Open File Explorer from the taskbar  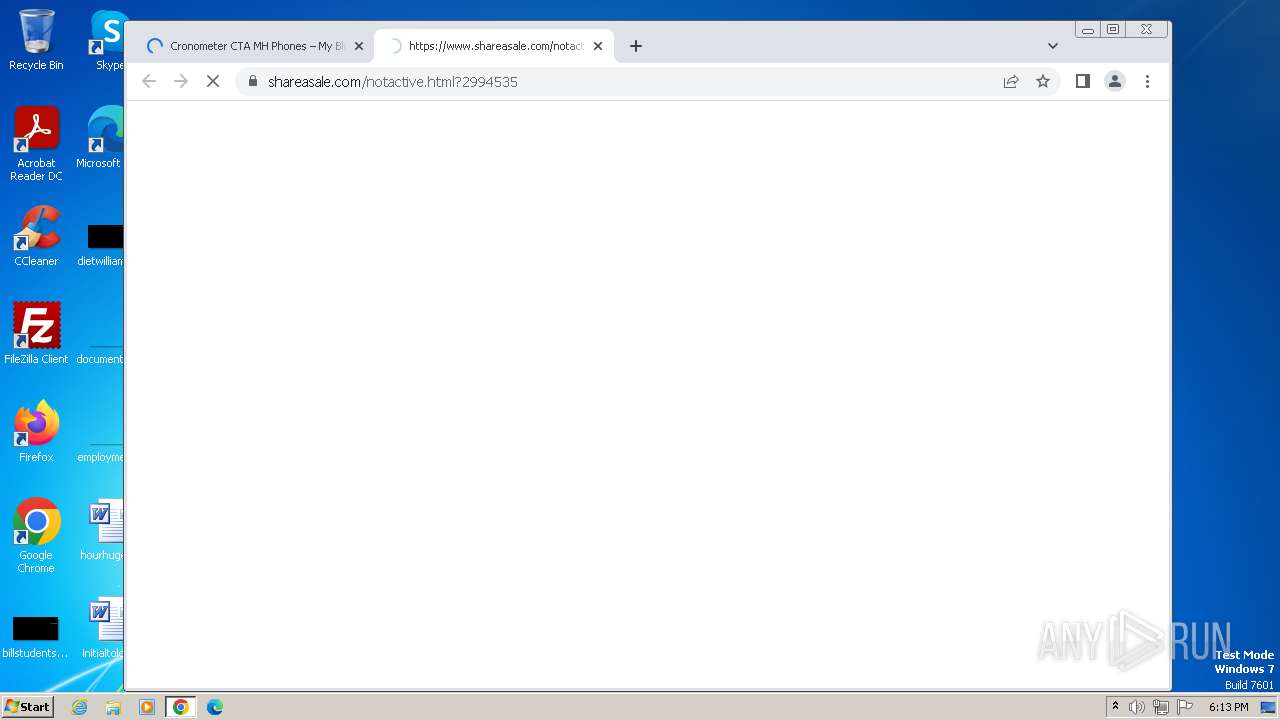point(113,707)
